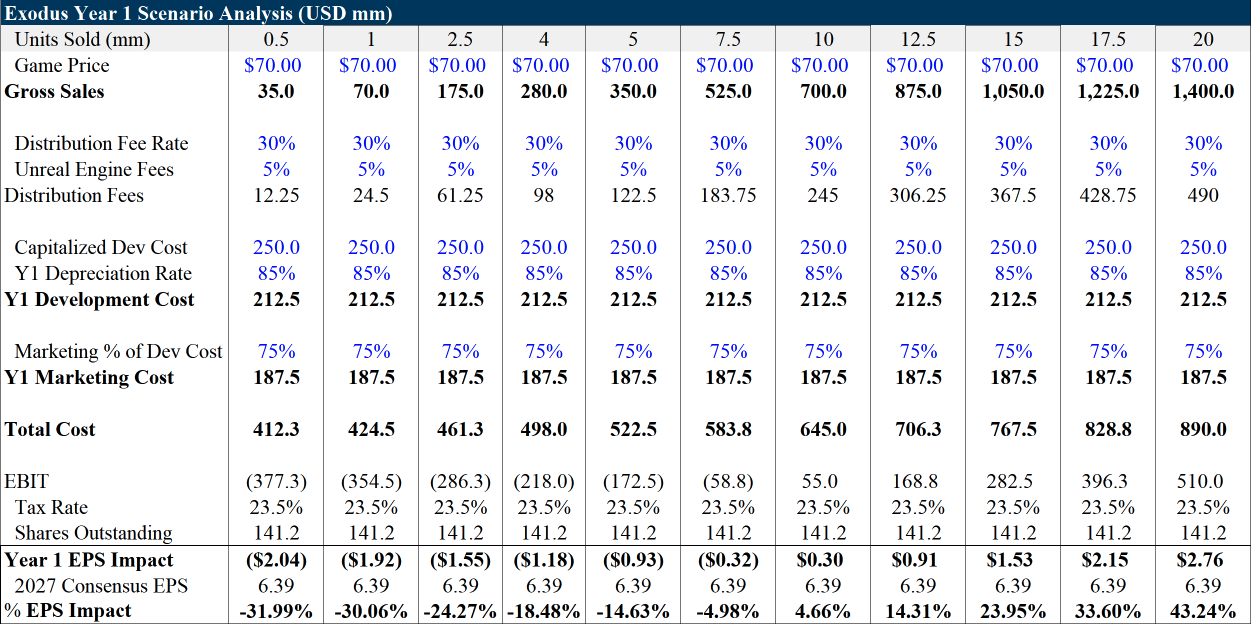Click the units sold cell 12.5
1251x624 pixels.
[x=918, y=39]
